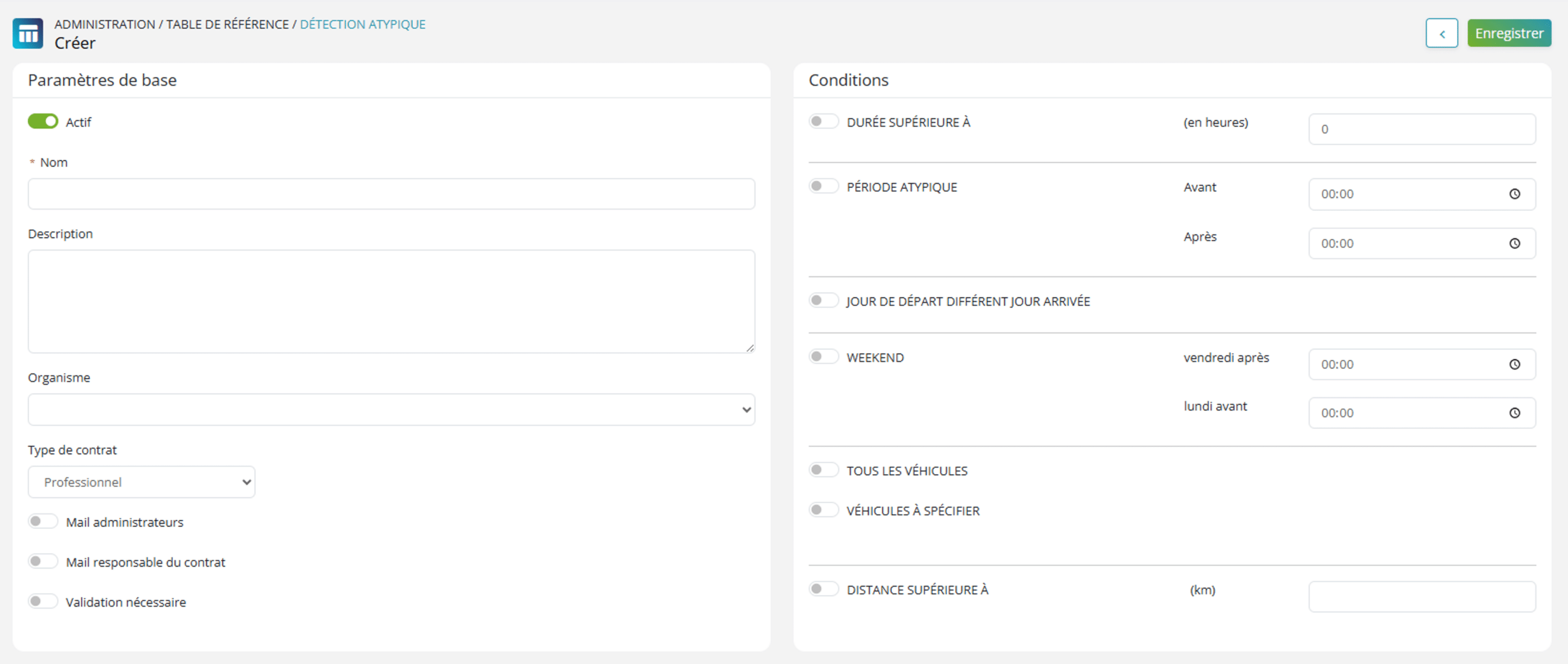Open clock picker for vendredi après time
The height and width of the screenshot is (664, 1568).
pos(1515,365)
